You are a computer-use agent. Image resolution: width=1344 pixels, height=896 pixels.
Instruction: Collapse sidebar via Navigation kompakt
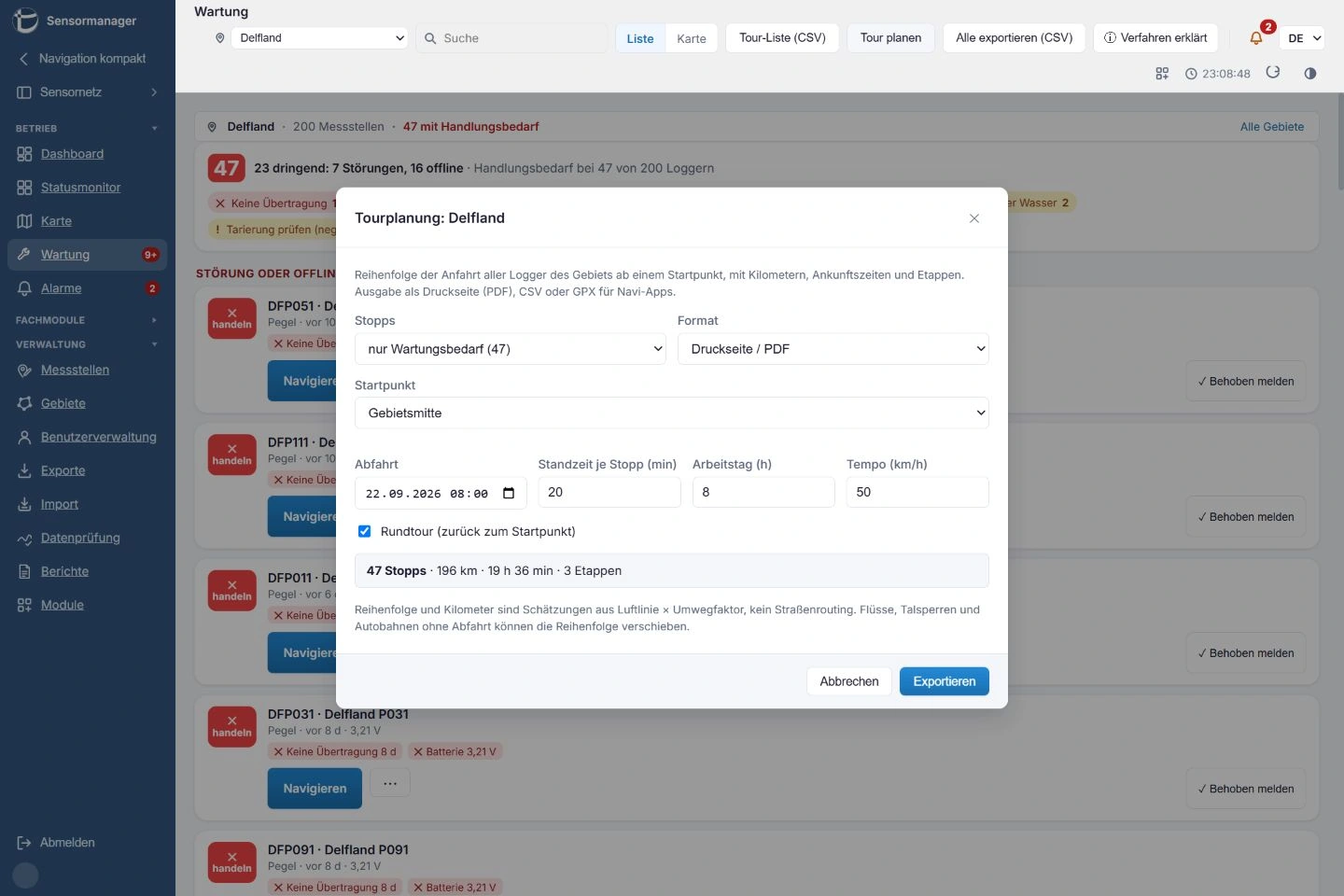82,58
